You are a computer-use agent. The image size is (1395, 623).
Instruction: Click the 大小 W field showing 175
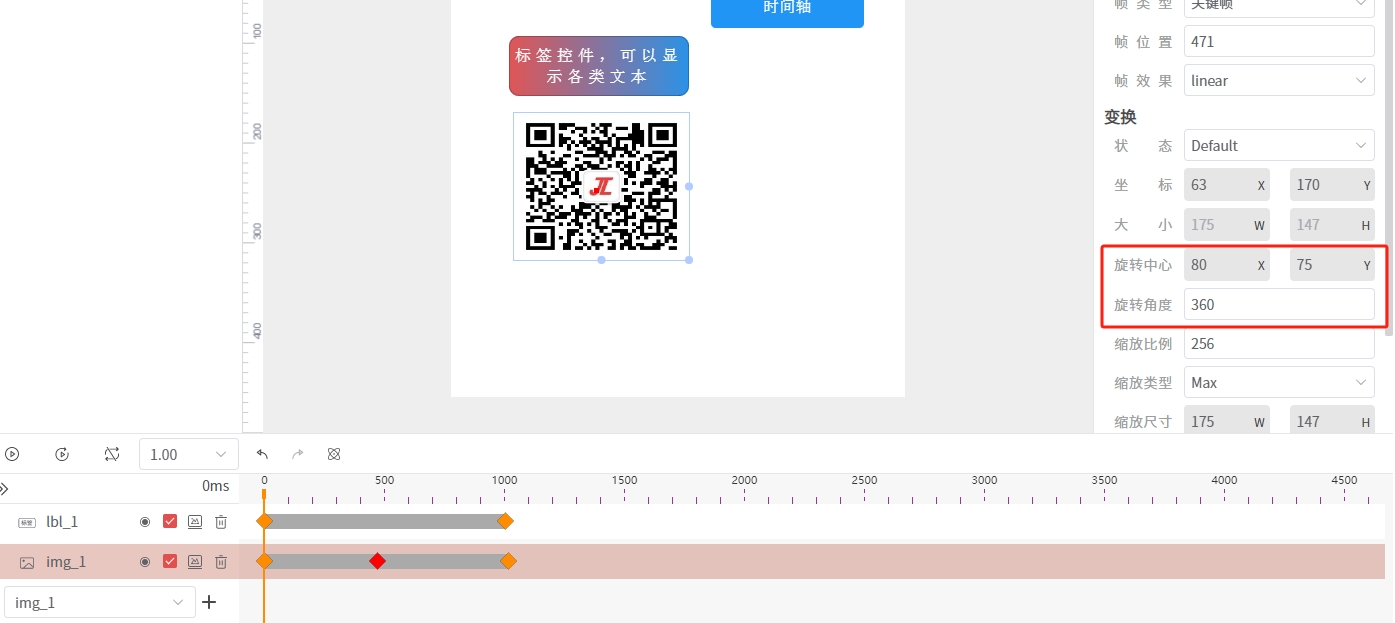coord(1227,225)
